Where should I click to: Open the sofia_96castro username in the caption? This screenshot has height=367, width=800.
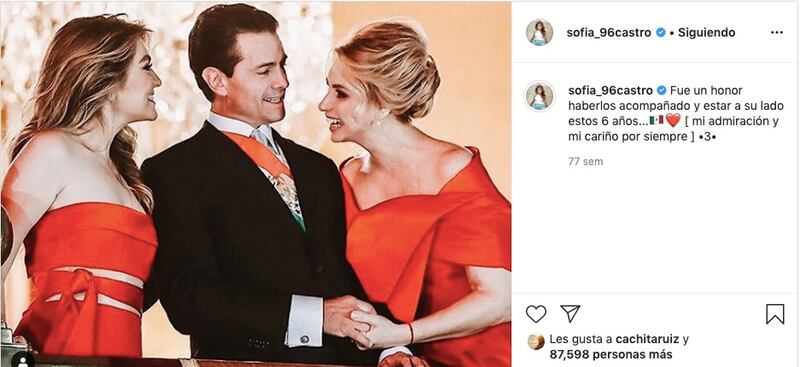coord(610,90)
